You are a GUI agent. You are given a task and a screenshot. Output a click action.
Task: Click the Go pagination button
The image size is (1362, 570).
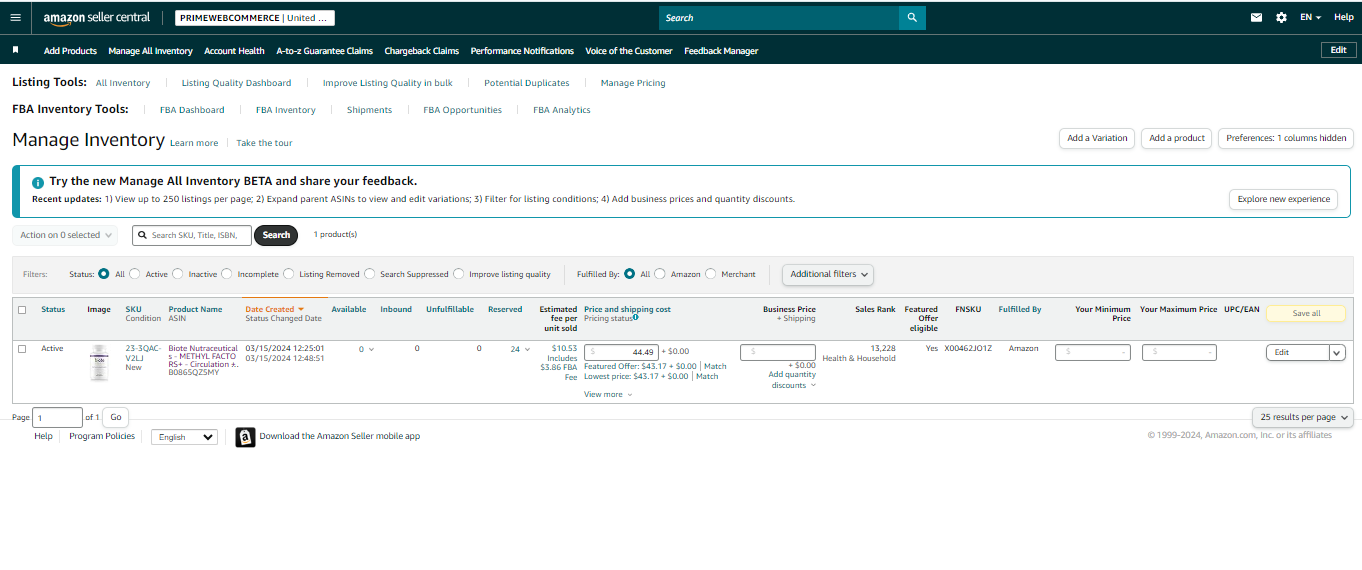(115, 417)
